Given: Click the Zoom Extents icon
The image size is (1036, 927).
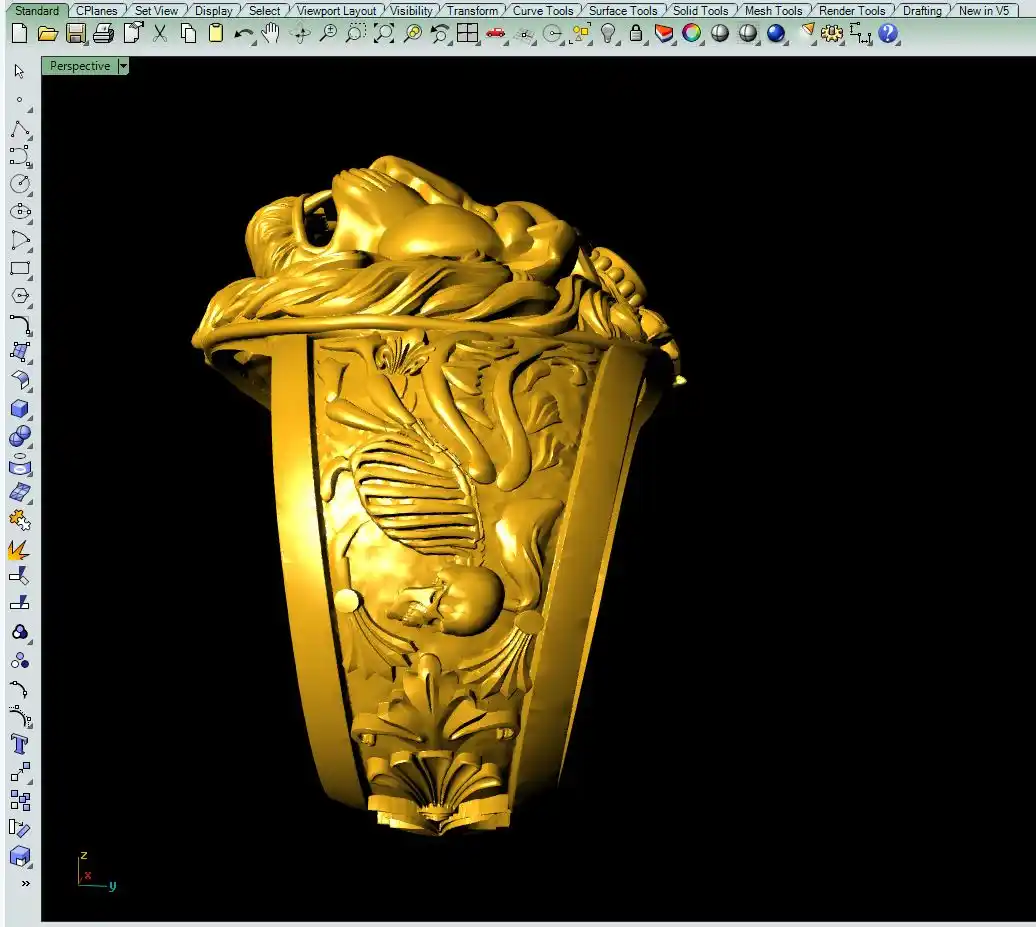Looking at the screenshot, I should click(x=384, y=33).
